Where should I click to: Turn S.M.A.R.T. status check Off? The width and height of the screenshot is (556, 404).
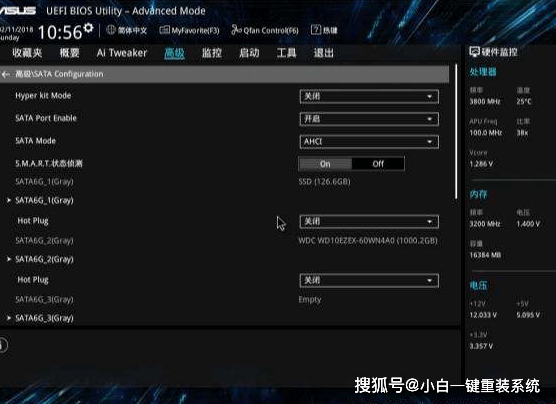[378, 164]
